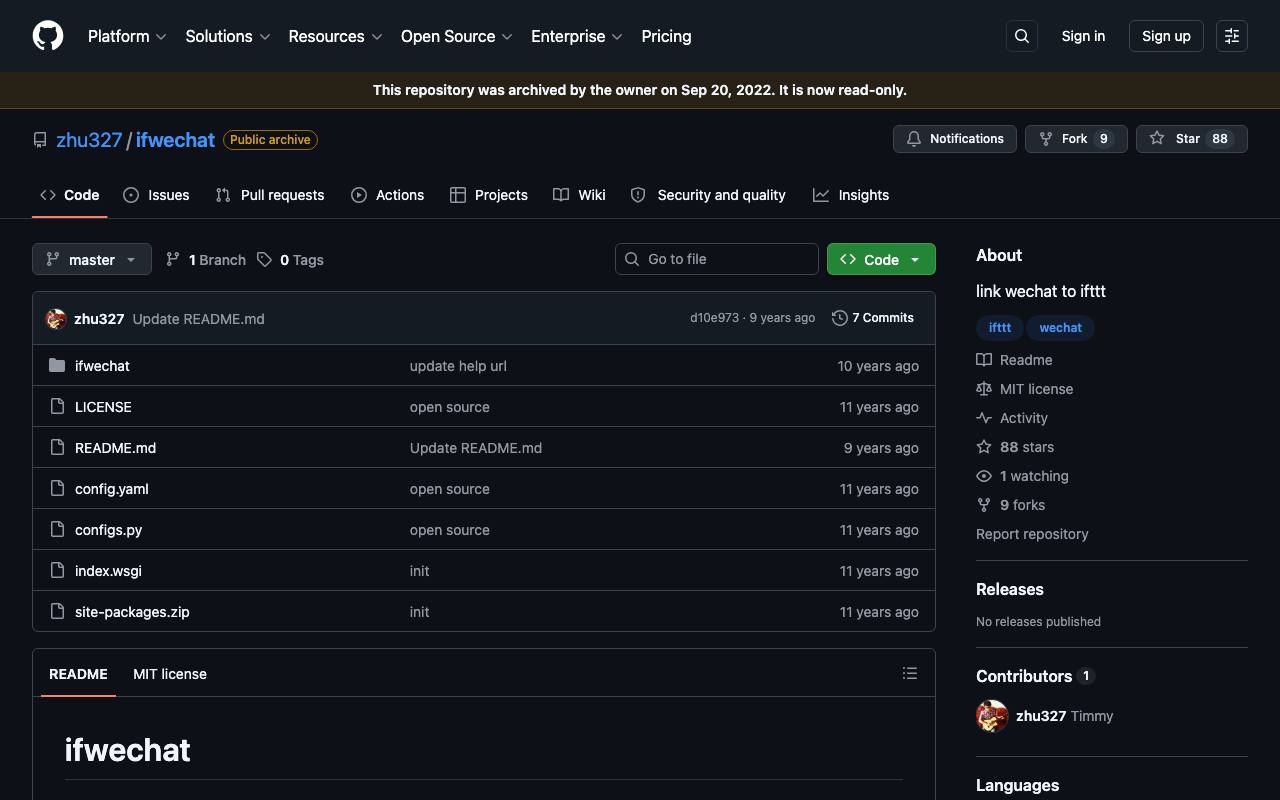
Task: Click the scales icon beside MIT license
Action: pos(984,389)
